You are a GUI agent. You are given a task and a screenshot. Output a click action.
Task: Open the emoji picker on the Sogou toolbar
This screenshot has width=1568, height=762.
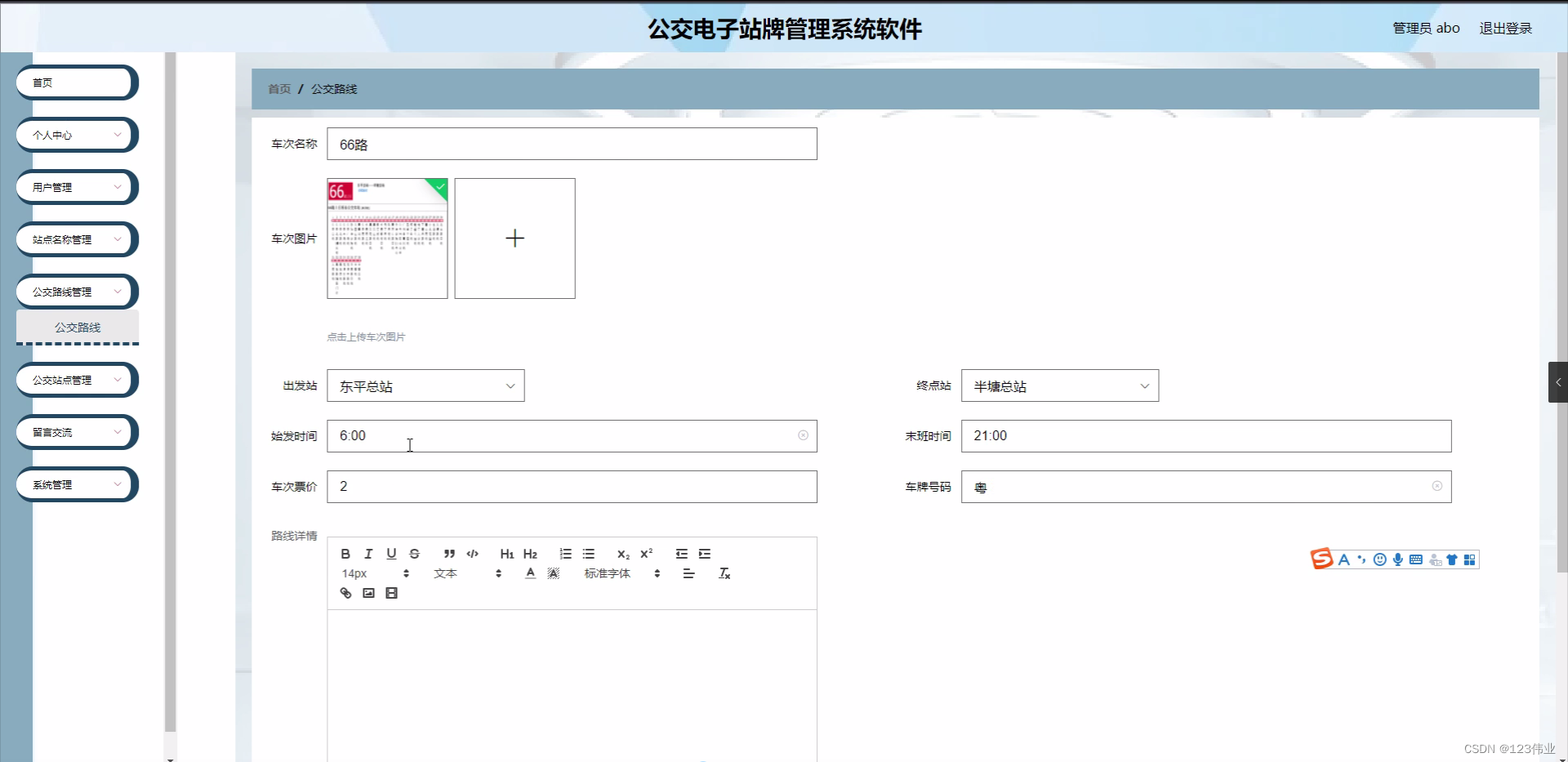click(x=1379, y=559)
